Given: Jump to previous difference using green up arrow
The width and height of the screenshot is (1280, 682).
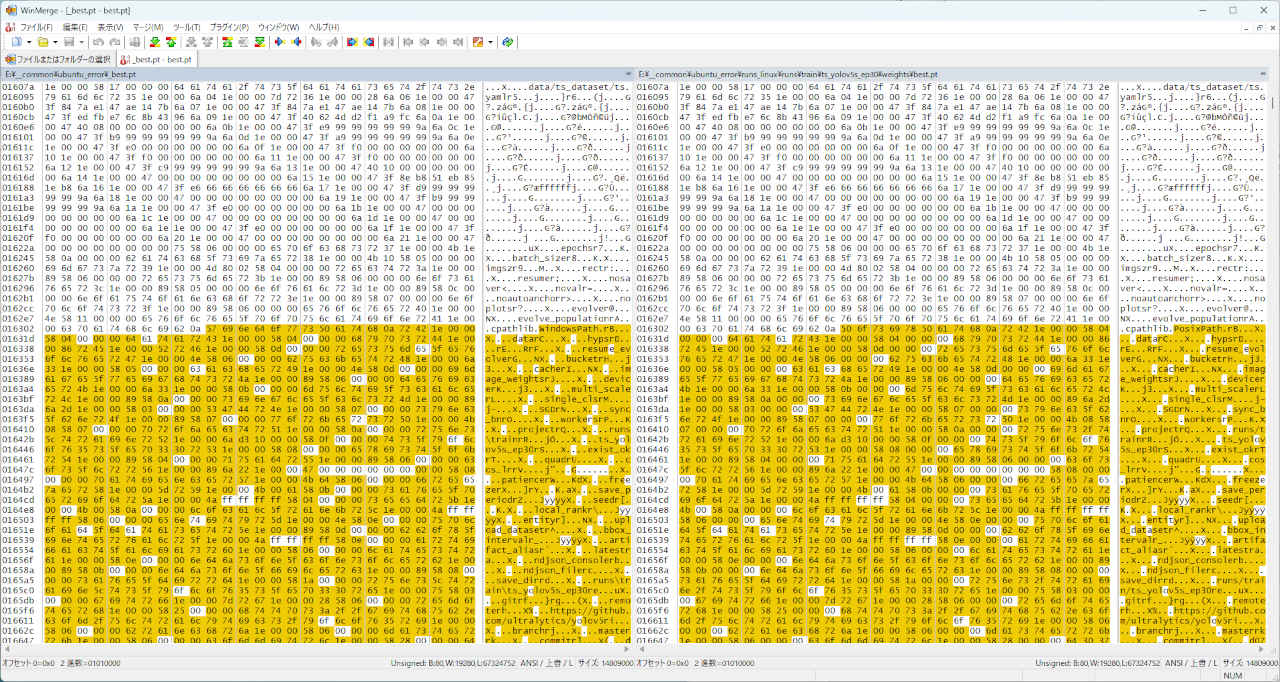Looking at the screenshot, I should 170,42.
